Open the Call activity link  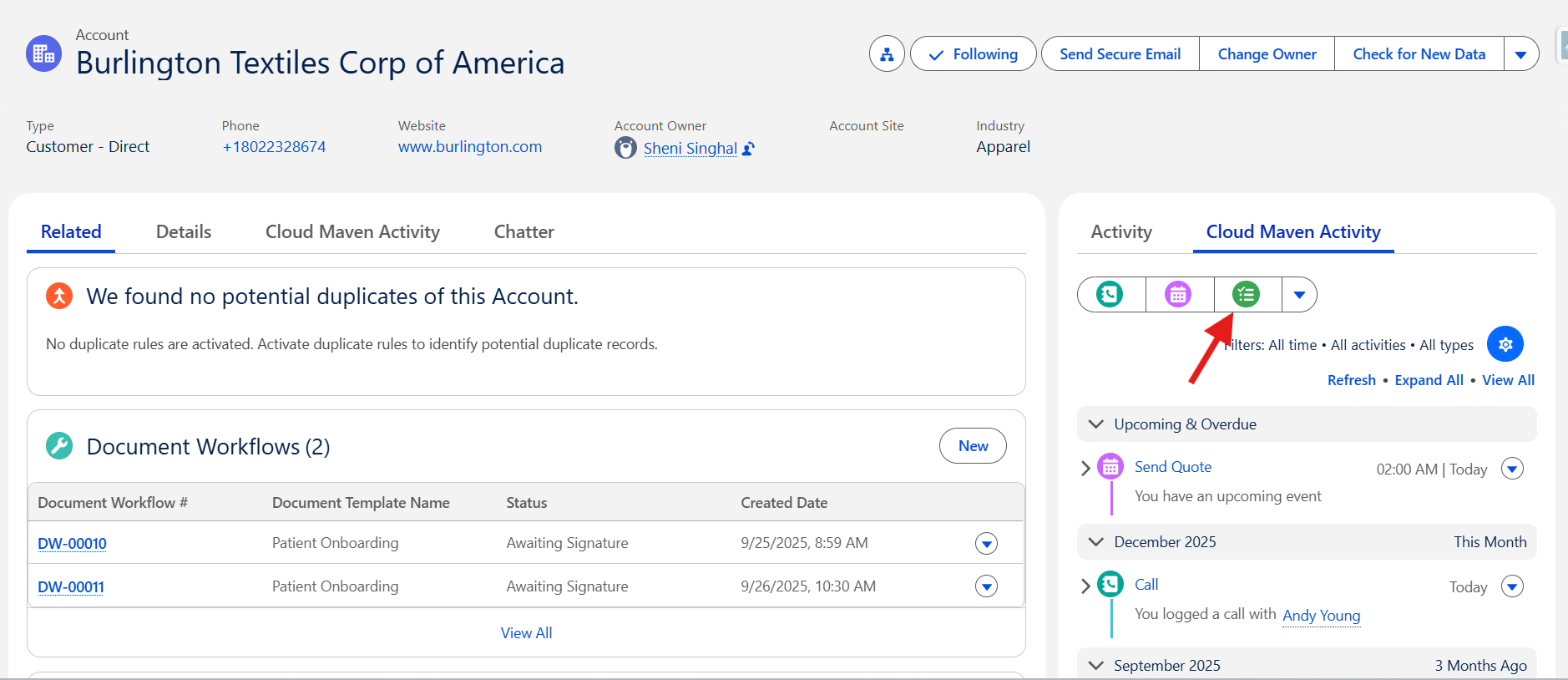pyautogui.click(x=1146, y=585)
